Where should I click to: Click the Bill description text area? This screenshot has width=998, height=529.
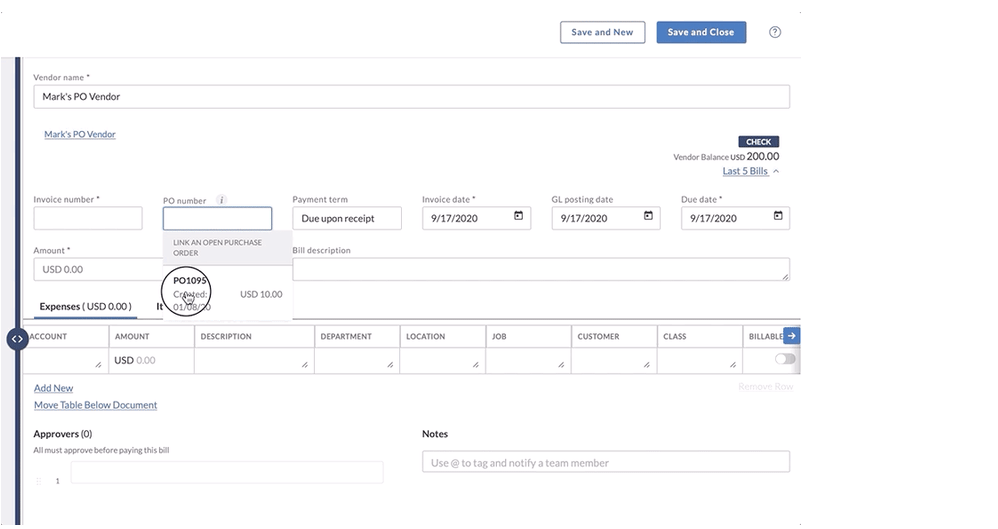540,269
